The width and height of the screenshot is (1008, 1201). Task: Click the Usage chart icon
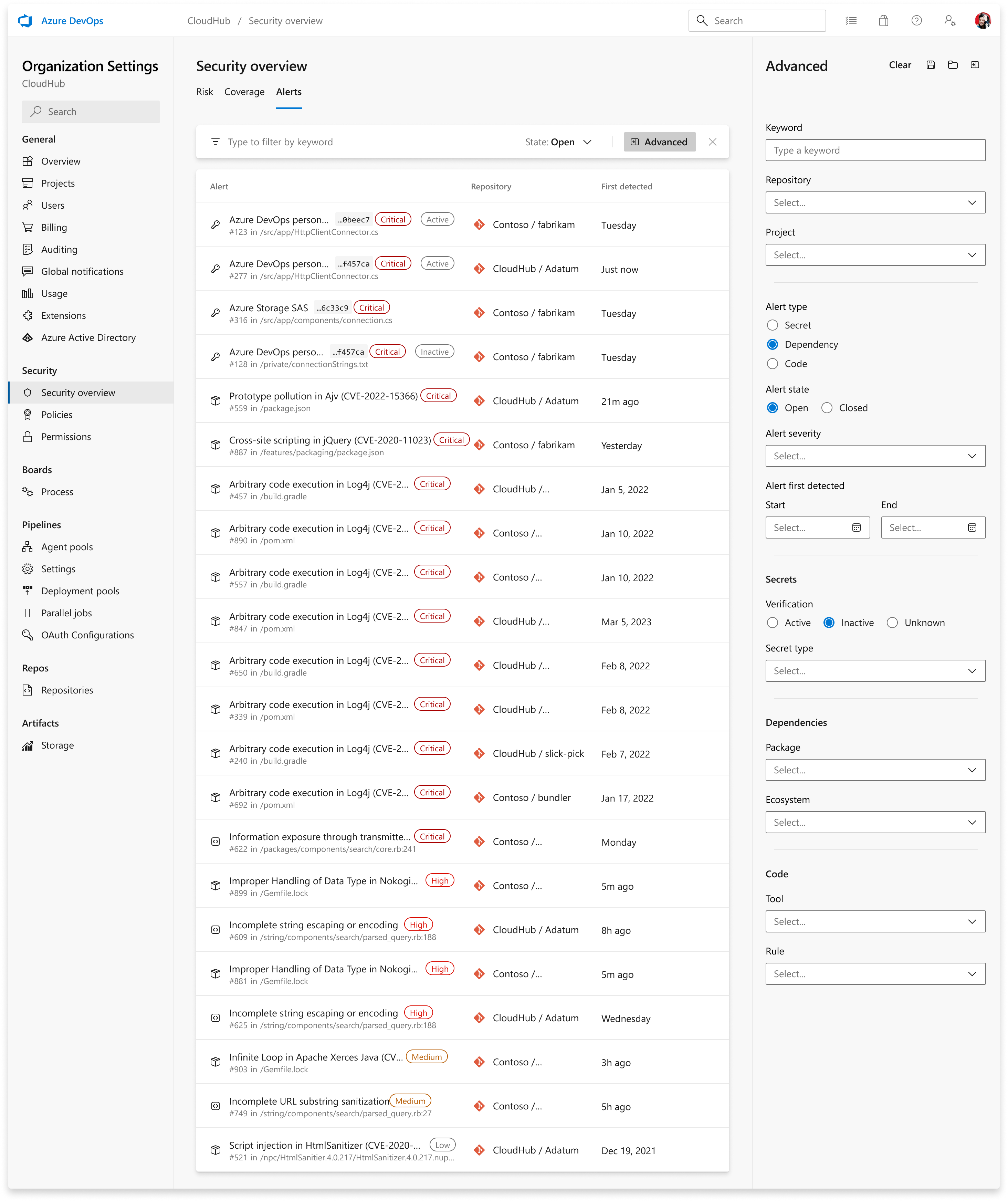click(x=28, y=293)
